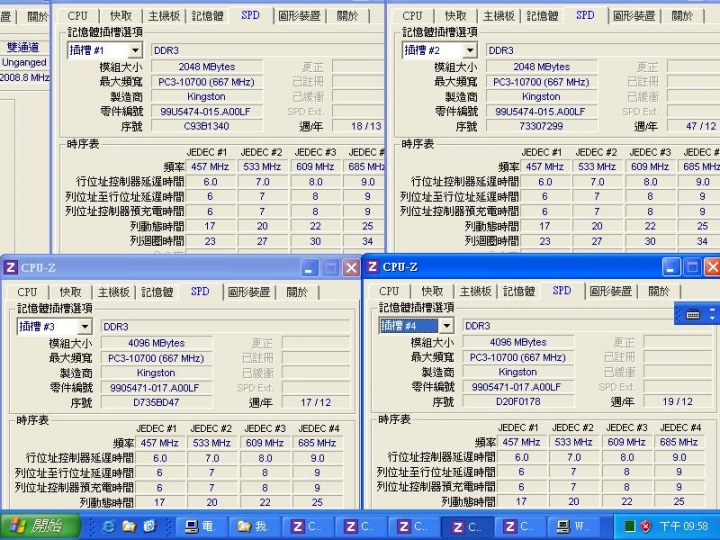Minimize the slot #4 CPU-Z window

(x=671, y=267)
